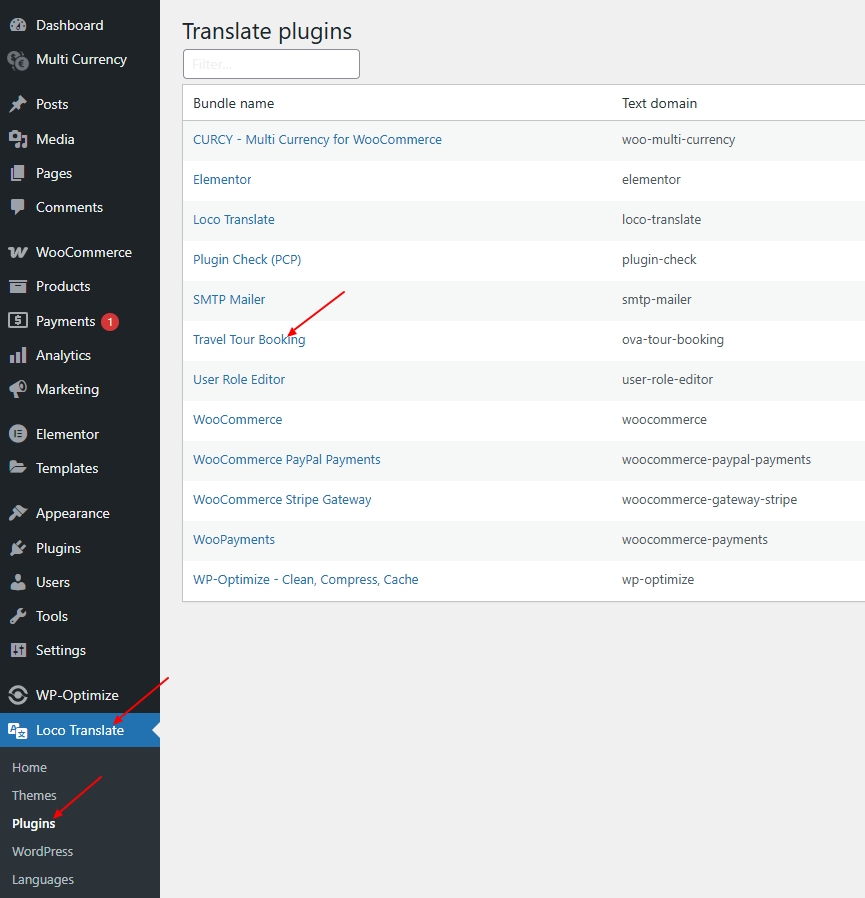Click the Filter text field
The image size is (865, 898).
click(x=272, y=64)
